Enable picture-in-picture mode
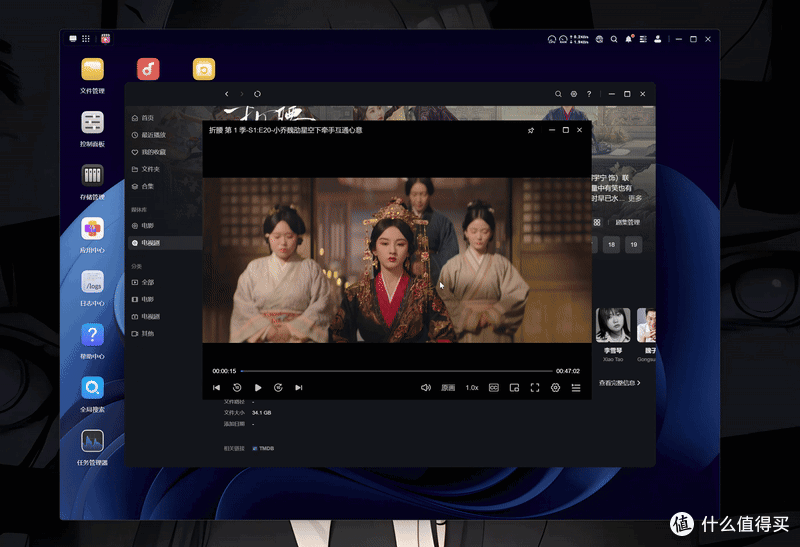800x547 pixels. (514, 388)
